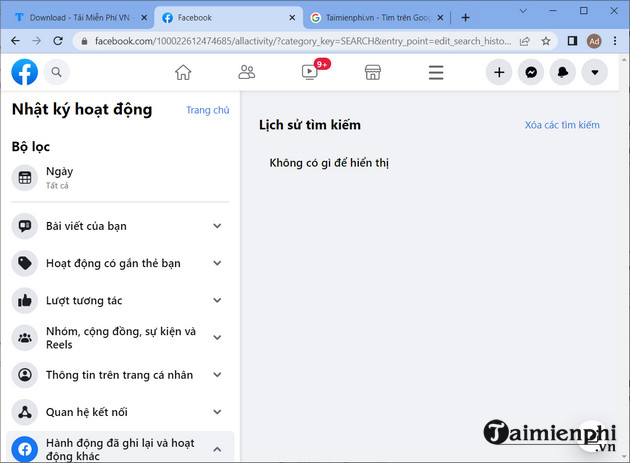
Task: Expand Hoạt động có gắn thẻ bạn chevron
Action: tap(217, 263)
